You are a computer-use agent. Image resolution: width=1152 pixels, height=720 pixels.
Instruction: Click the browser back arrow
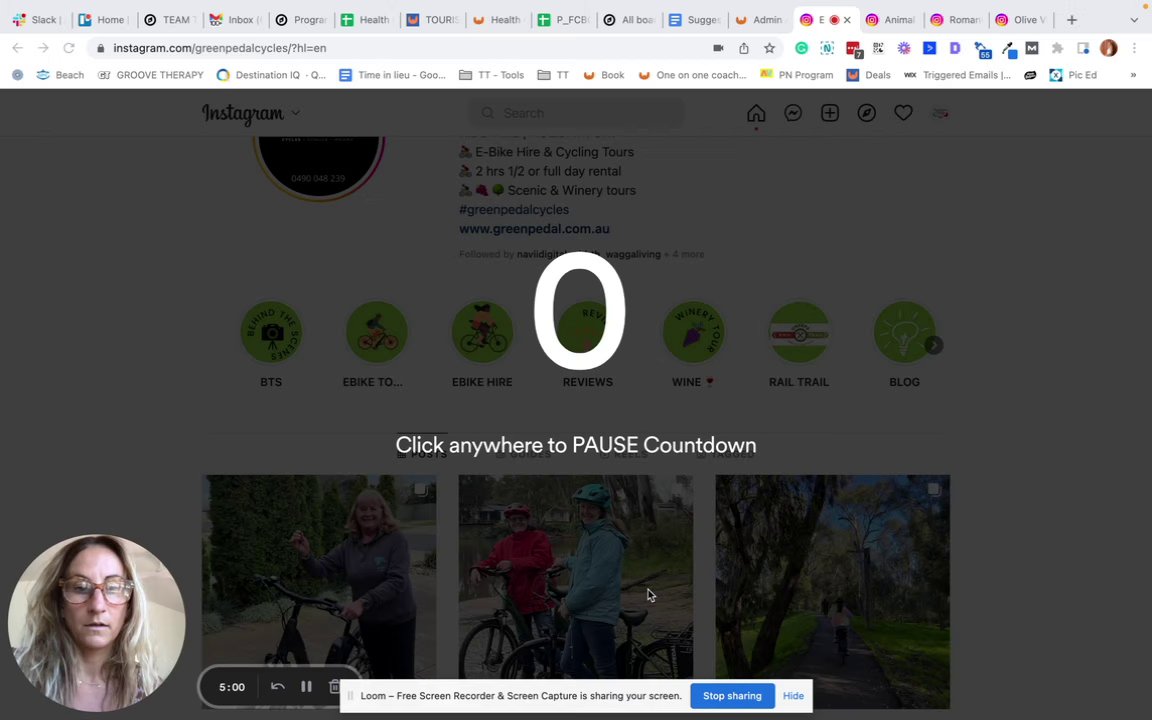point(18,48)
